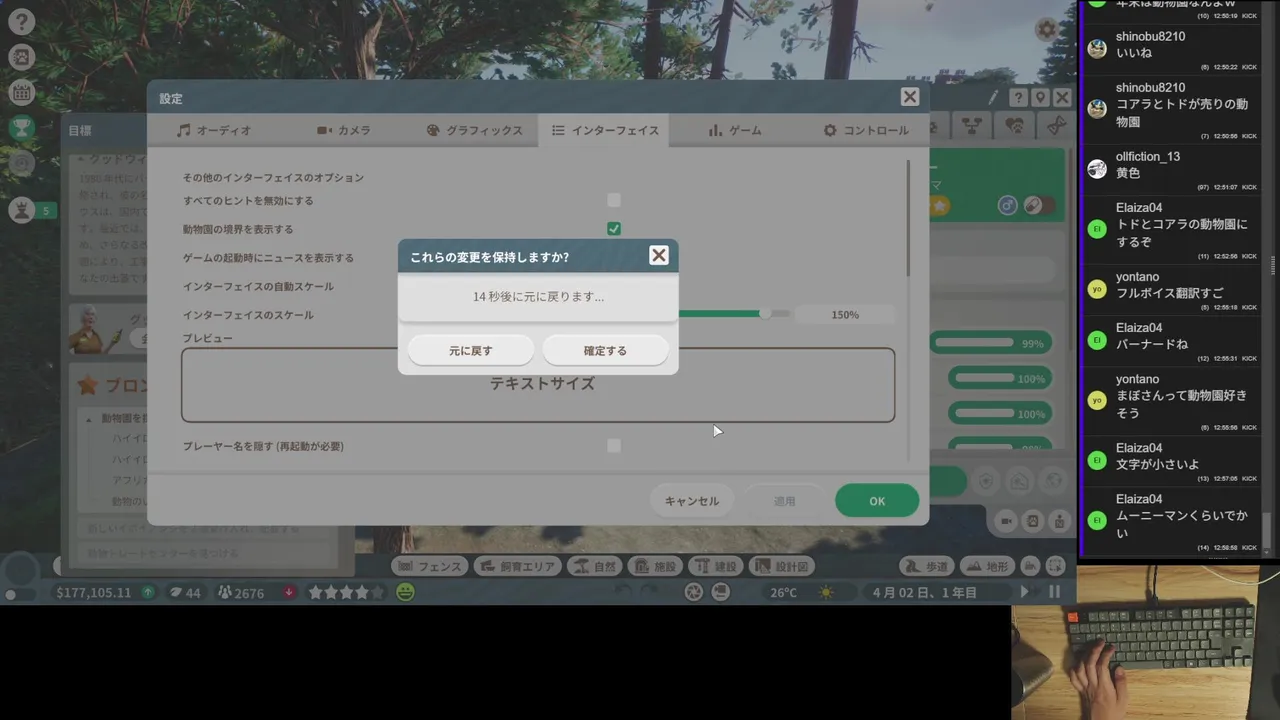Switch to the オーディオ tab
1280x720 pixels.
tap(213, 130)
